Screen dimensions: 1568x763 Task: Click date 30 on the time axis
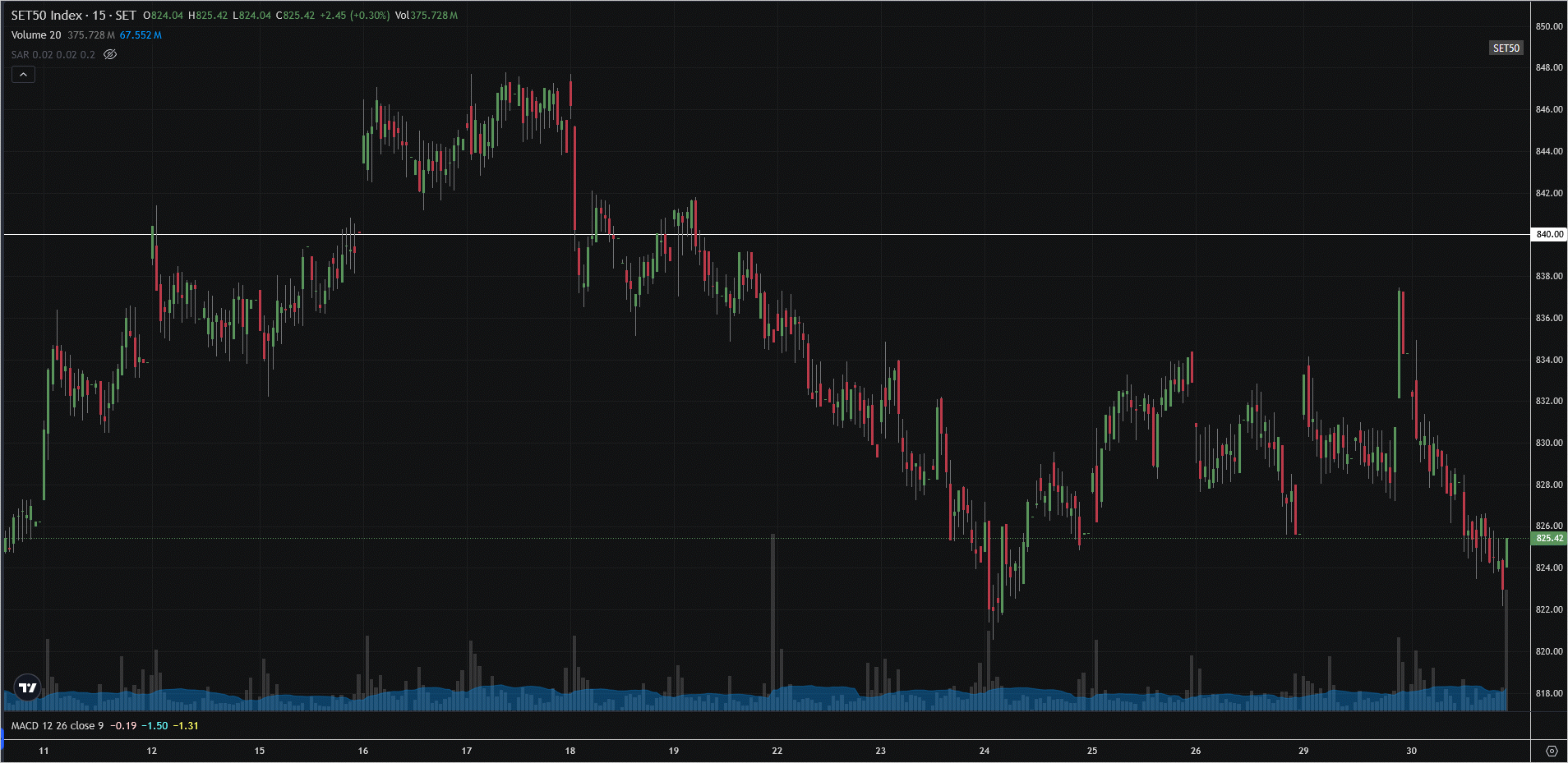click(1411, 751)
